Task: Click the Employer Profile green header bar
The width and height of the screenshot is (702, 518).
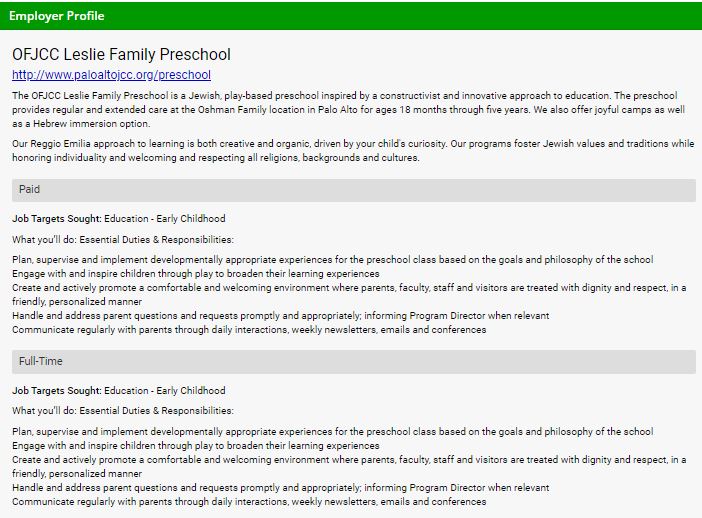Action: (x=350, y=16)
